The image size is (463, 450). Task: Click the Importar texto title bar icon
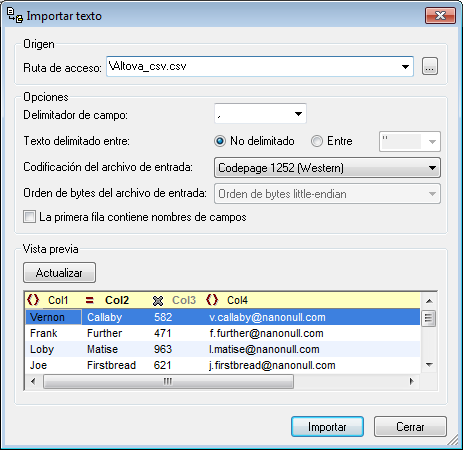click(x=15, y=15)
